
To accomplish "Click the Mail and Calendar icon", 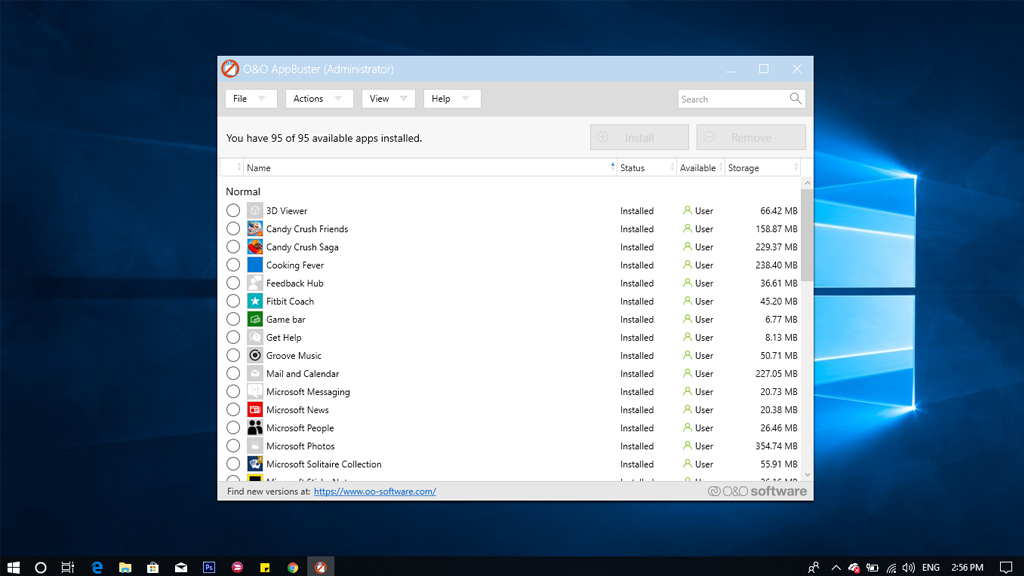I will click(255, 374).
